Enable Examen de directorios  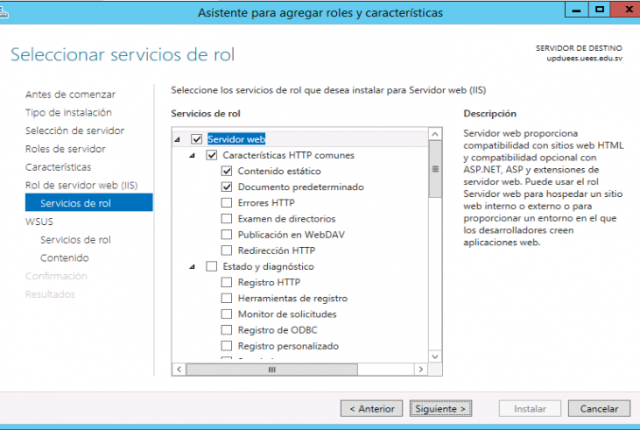[227, 219]
